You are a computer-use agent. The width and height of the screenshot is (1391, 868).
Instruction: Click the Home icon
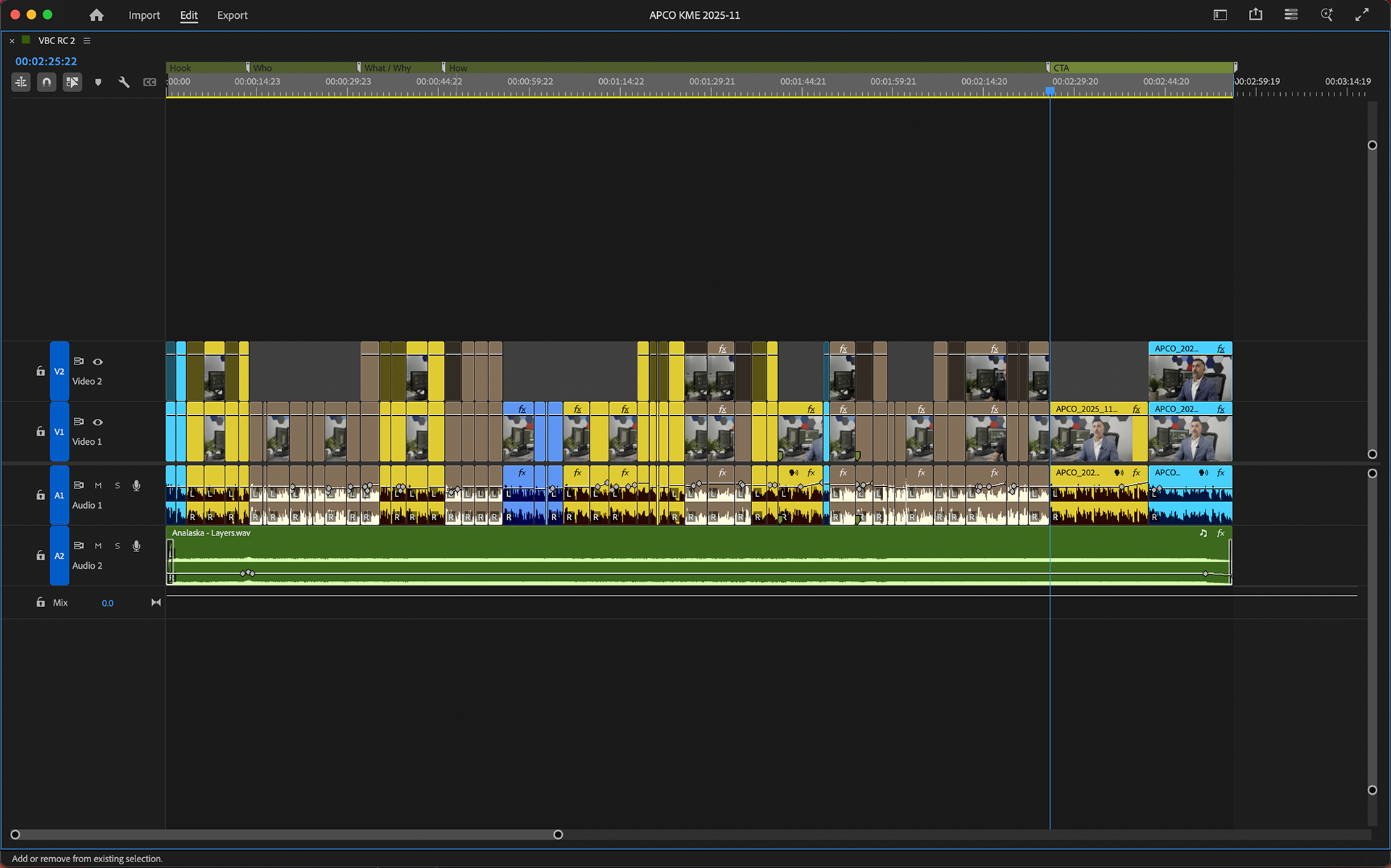pyautogui.click(x=96, y=15)
